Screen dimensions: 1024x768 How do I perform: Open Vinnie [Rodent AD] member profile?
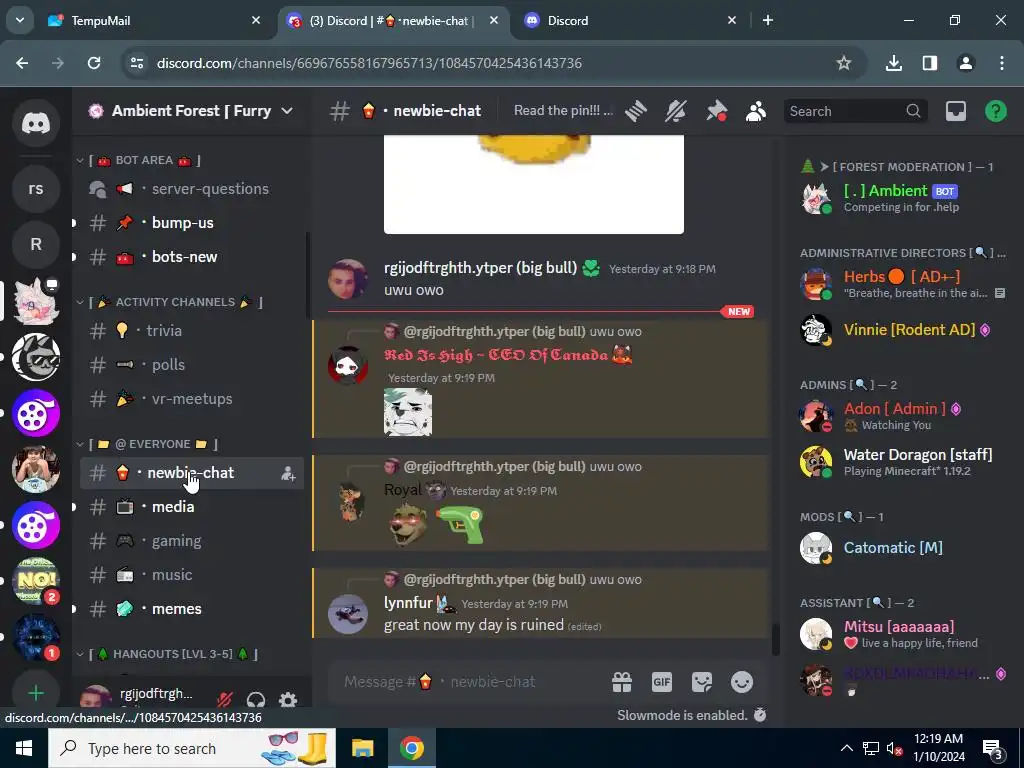coord(903,330)
